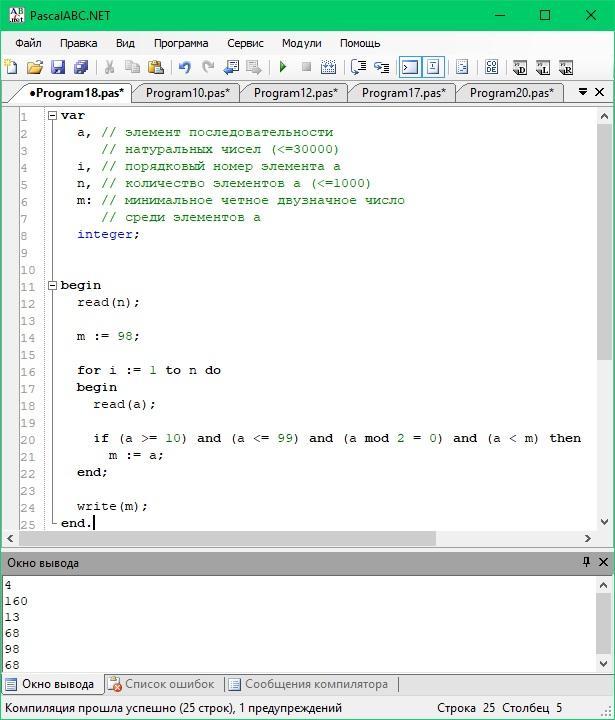Screen dimensions: 615x720
Task: Copy selection using the copy icon
Action: (x=132, y=67)
